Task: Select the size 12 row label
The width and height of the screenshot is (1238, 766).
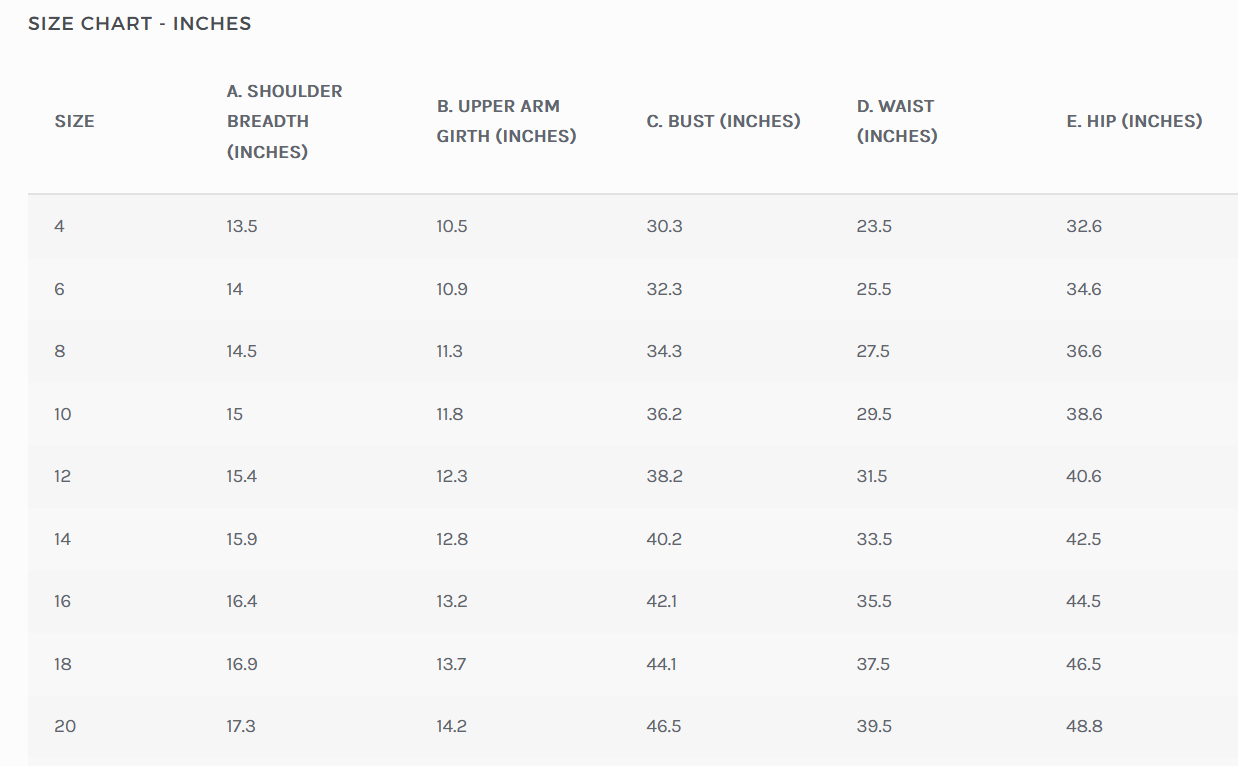Action: 63,476
